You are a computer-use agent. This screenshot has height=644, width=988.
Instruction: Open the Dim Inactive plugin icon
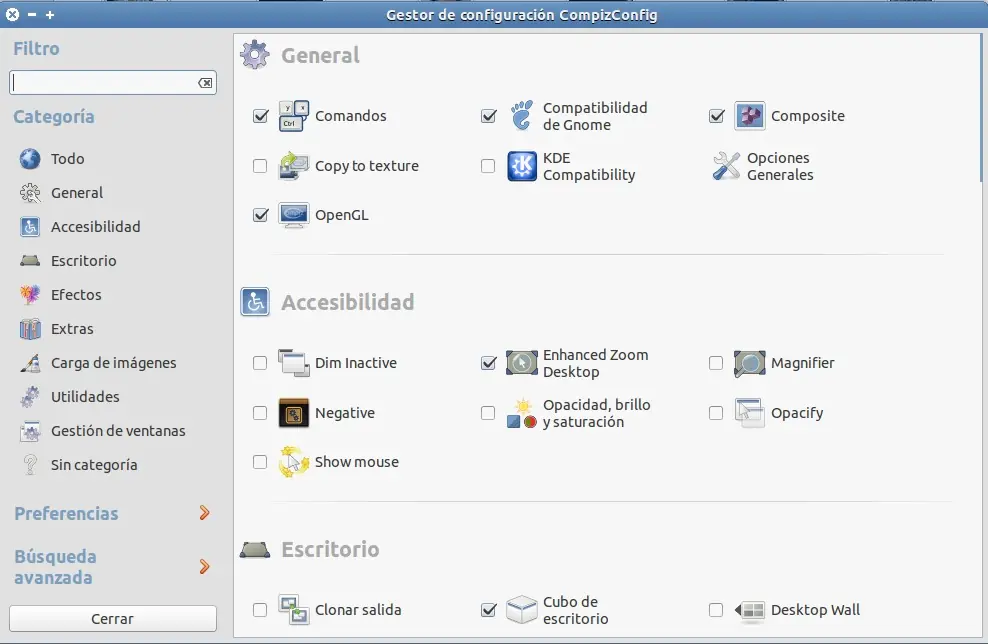[x=294, y=363]
